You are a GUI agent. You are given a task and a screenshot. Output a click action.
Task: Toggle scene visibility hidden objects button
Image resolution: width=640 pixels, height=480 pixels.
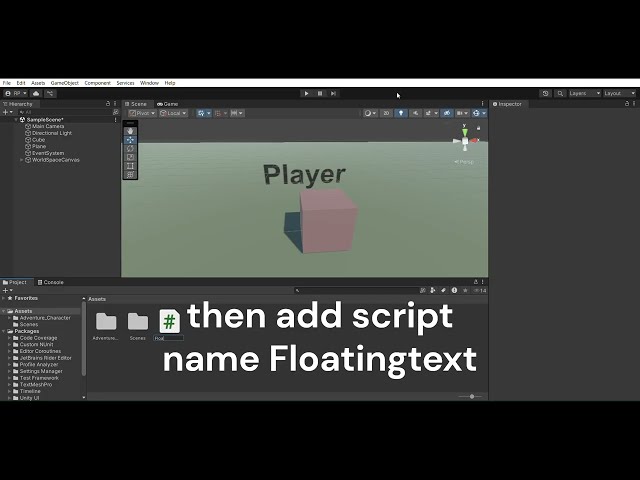tap(447, 113)
